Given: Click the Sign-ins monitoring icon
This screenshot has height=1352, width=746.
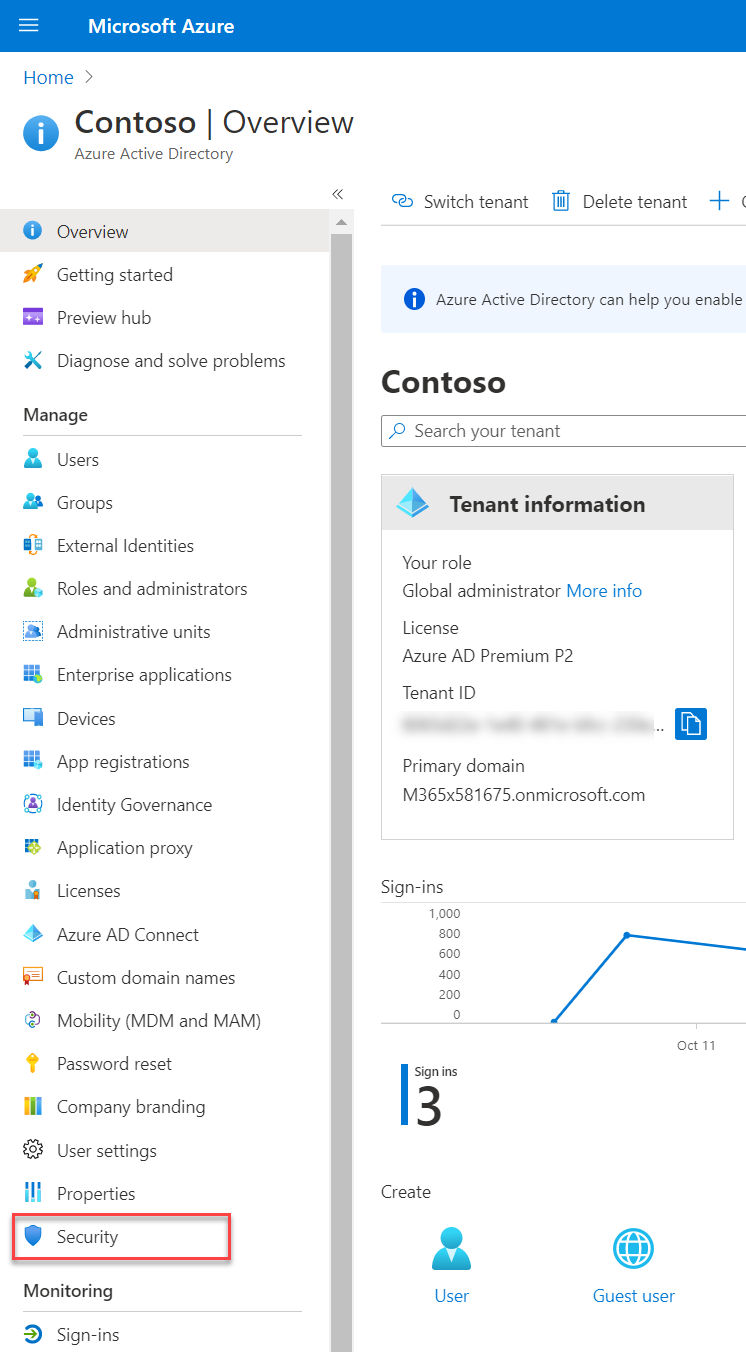Looking at the screenshot, I should (33, 1334).
